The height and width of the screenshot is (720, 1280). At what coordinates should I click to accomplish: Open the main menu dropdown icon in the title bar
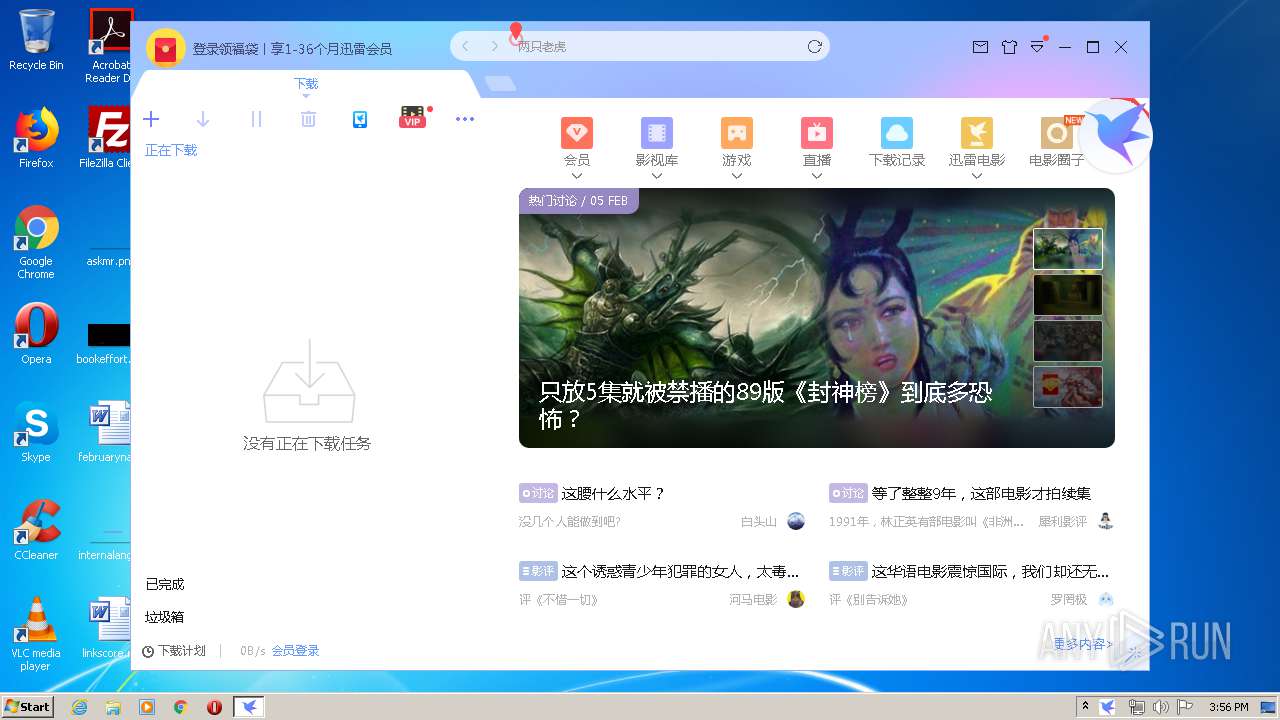point(1037,47)
